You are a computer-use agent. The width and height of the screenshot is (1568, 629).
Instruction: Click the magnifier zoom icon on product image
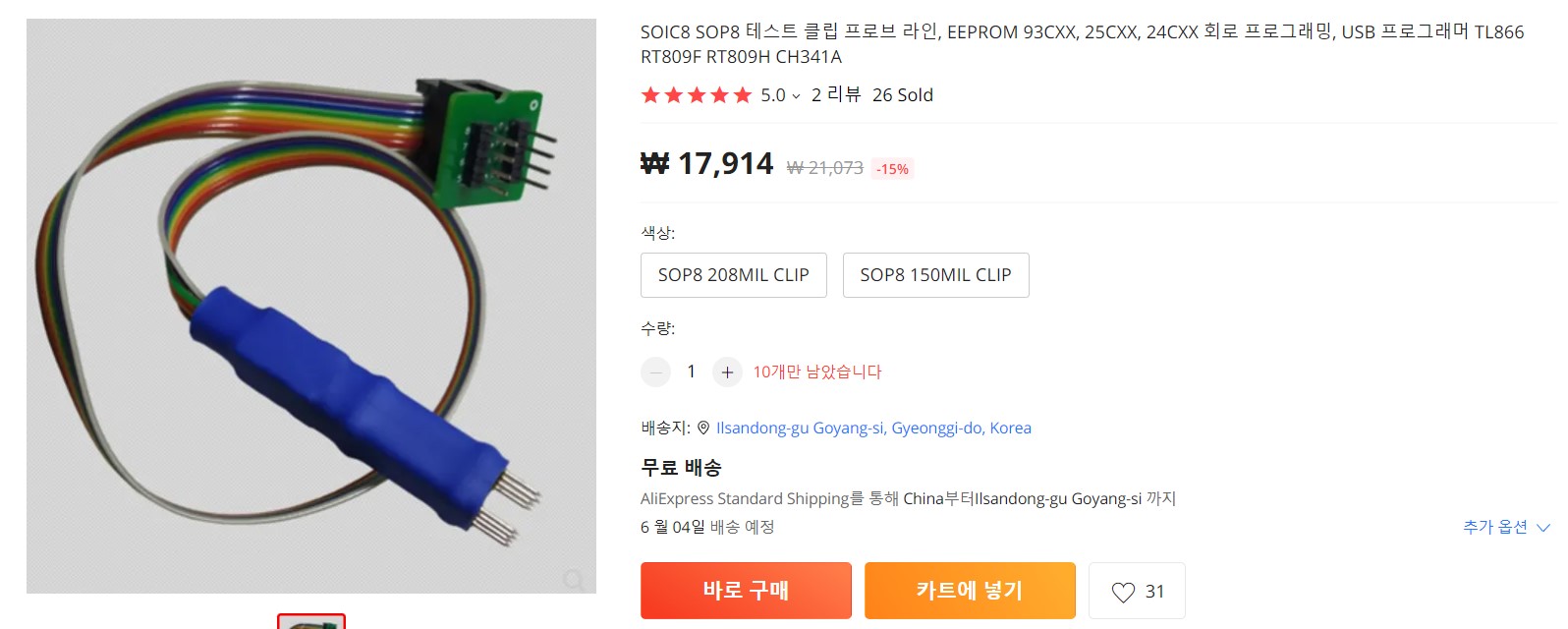pos(574,579)
